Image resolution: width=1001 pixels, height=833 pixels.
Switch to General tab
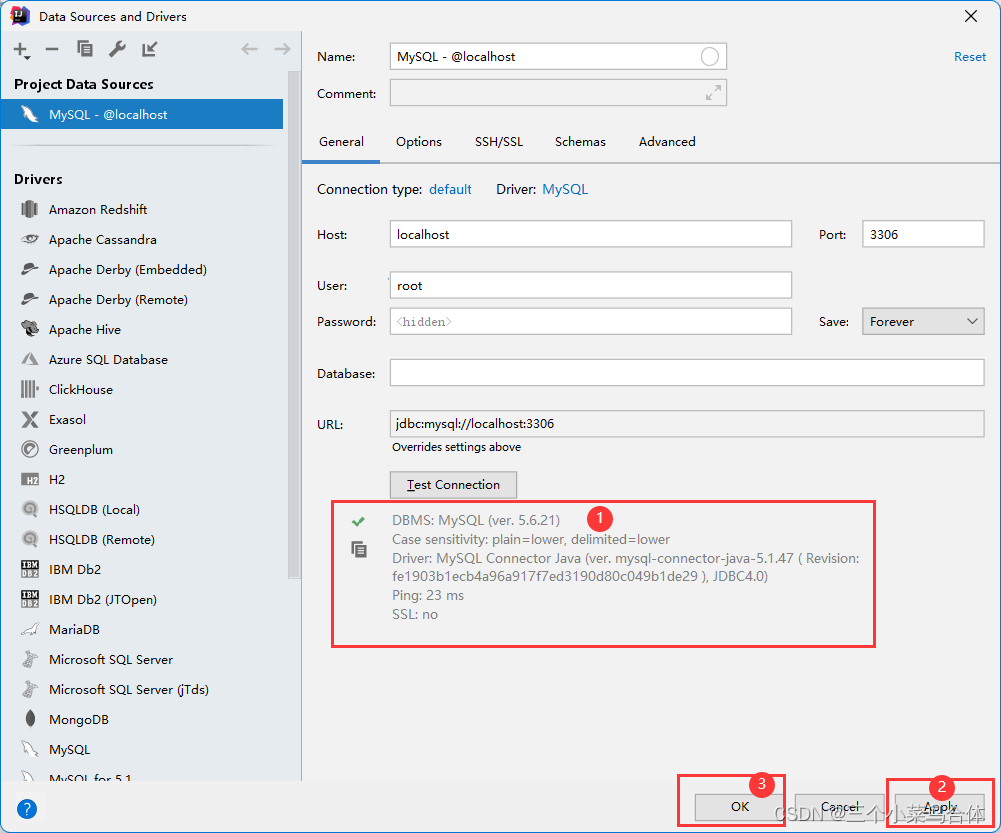click(x=342, y=142)
